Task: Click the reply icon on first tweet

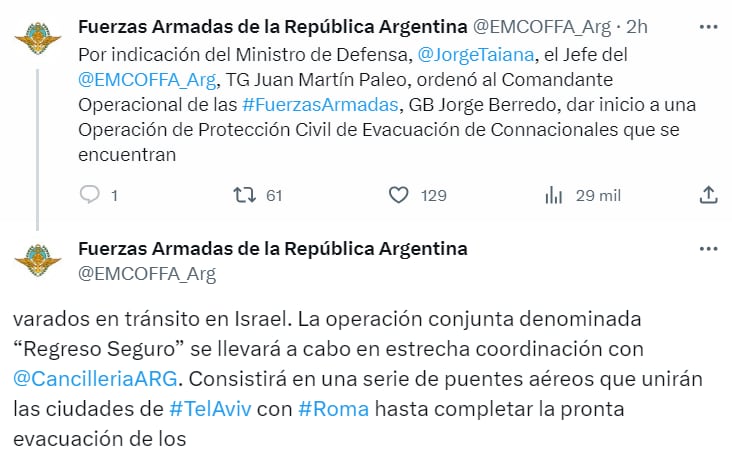Action: [x=90, y=195]
